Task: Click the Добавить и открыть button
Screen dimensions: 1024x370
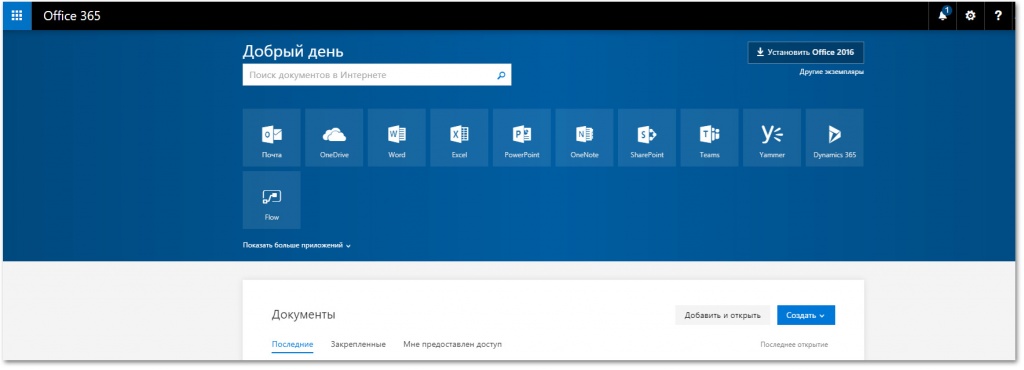Action: 722,315
